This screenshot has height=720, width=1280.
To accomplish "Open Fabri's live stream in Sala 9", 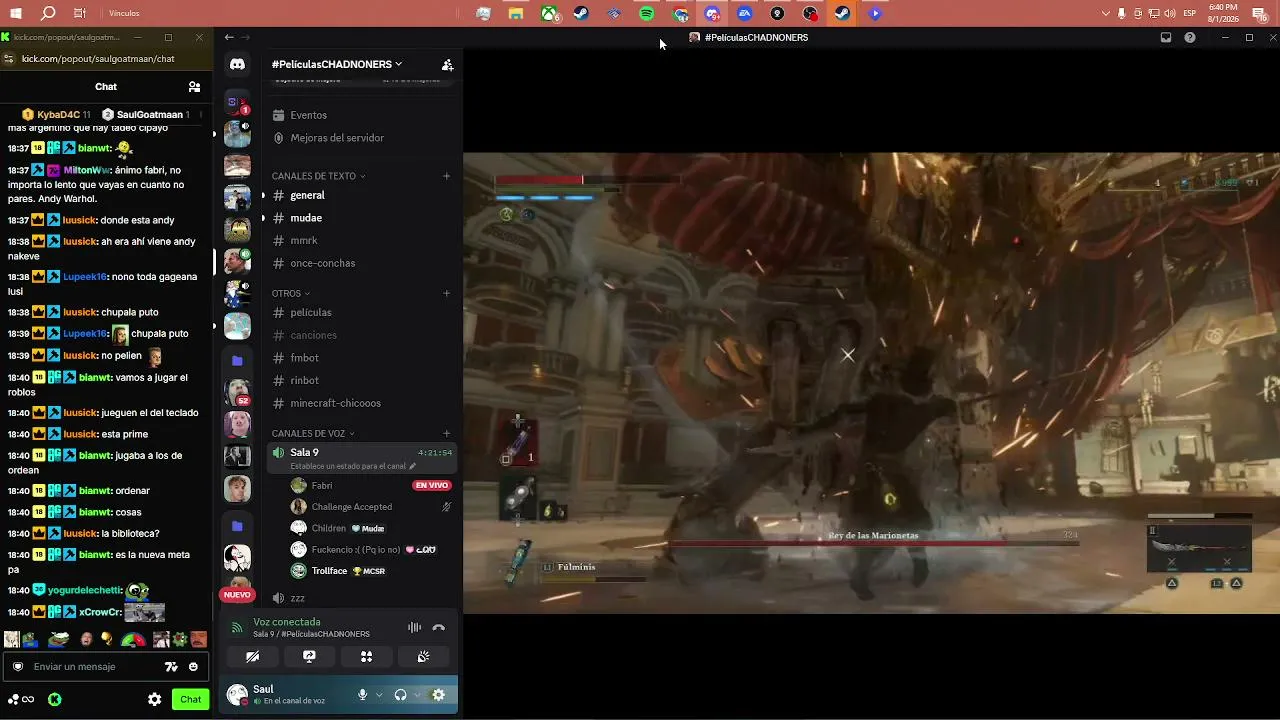I will click(x=432, y=486).
